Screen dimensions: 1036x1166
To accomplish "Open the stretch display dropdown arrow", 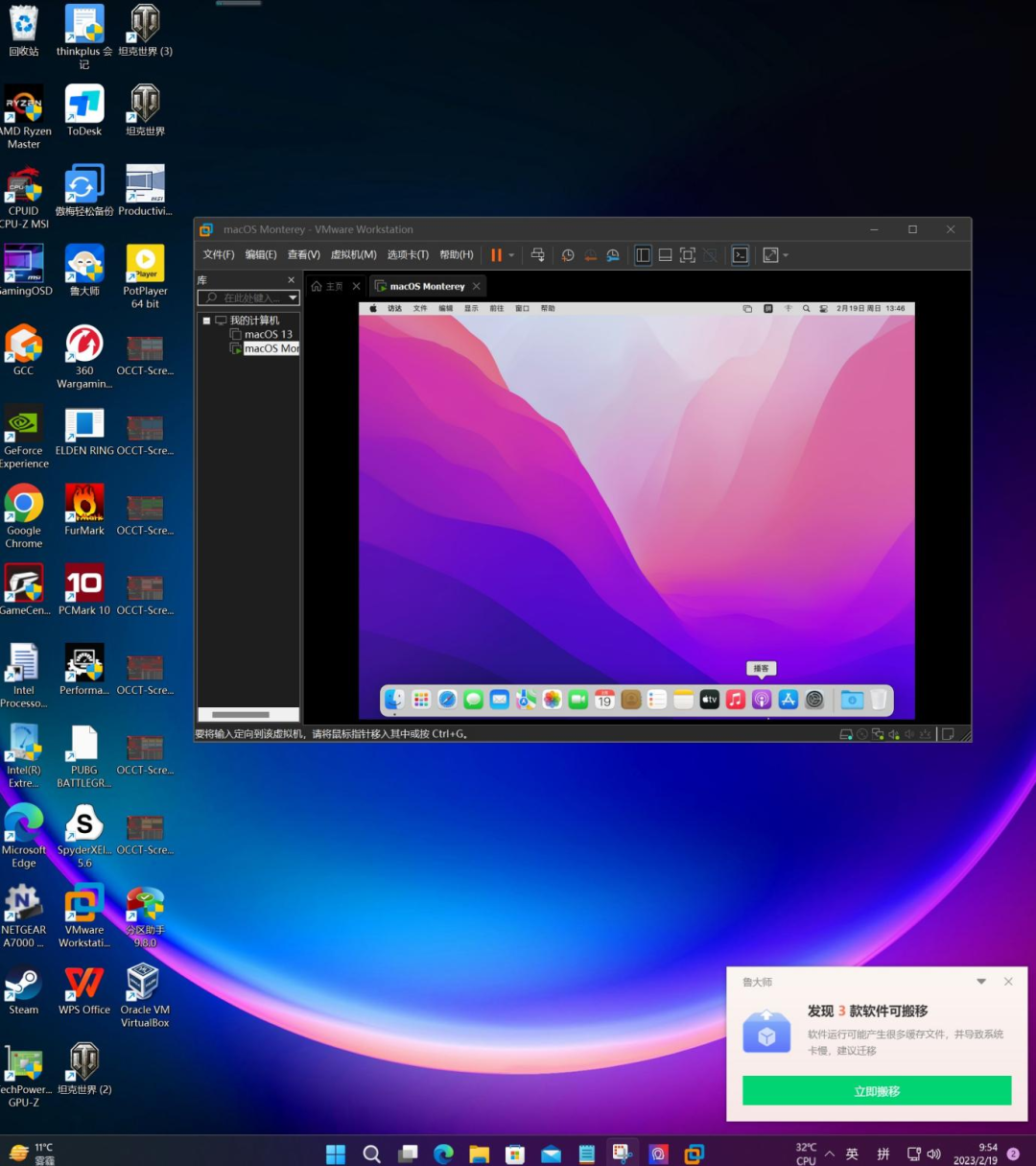I will (786, 255).
